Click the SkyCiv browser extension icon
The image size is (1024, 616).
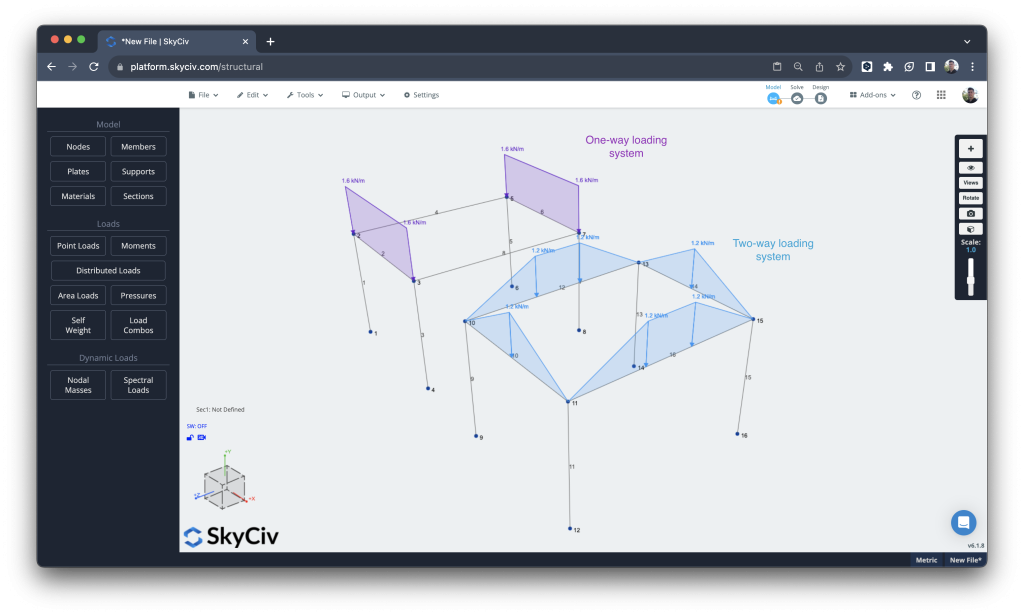[867, 67]
